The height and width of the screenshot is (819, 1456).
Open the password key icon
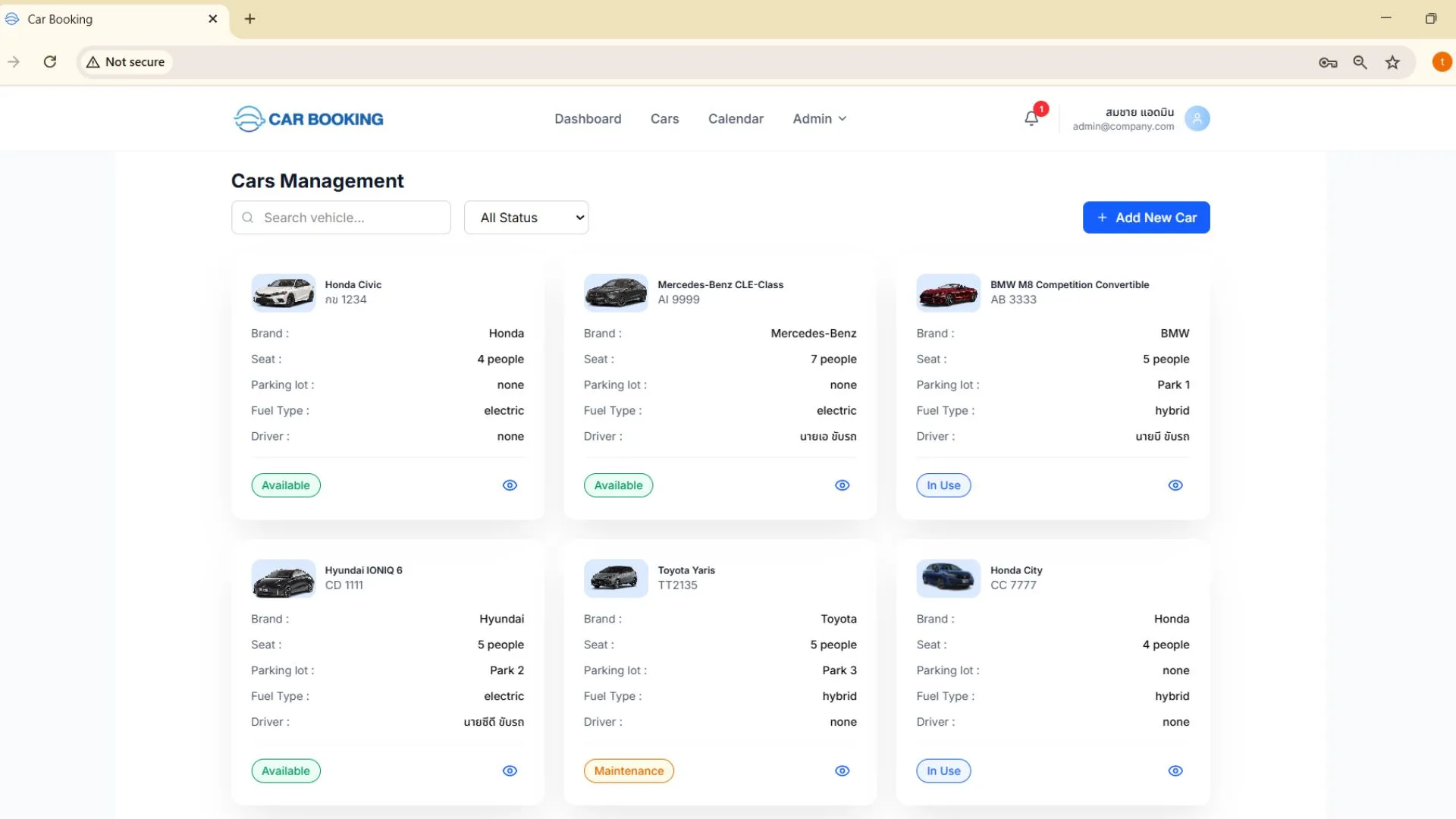[x=1327, y=62]
